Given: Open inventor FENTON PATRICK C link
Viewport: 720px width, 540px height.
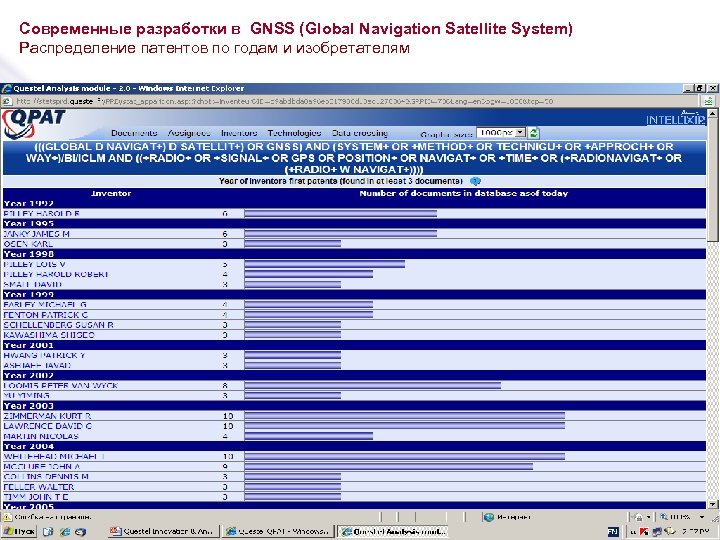Looking at the screenshot, I should click(x=45, y=315).
